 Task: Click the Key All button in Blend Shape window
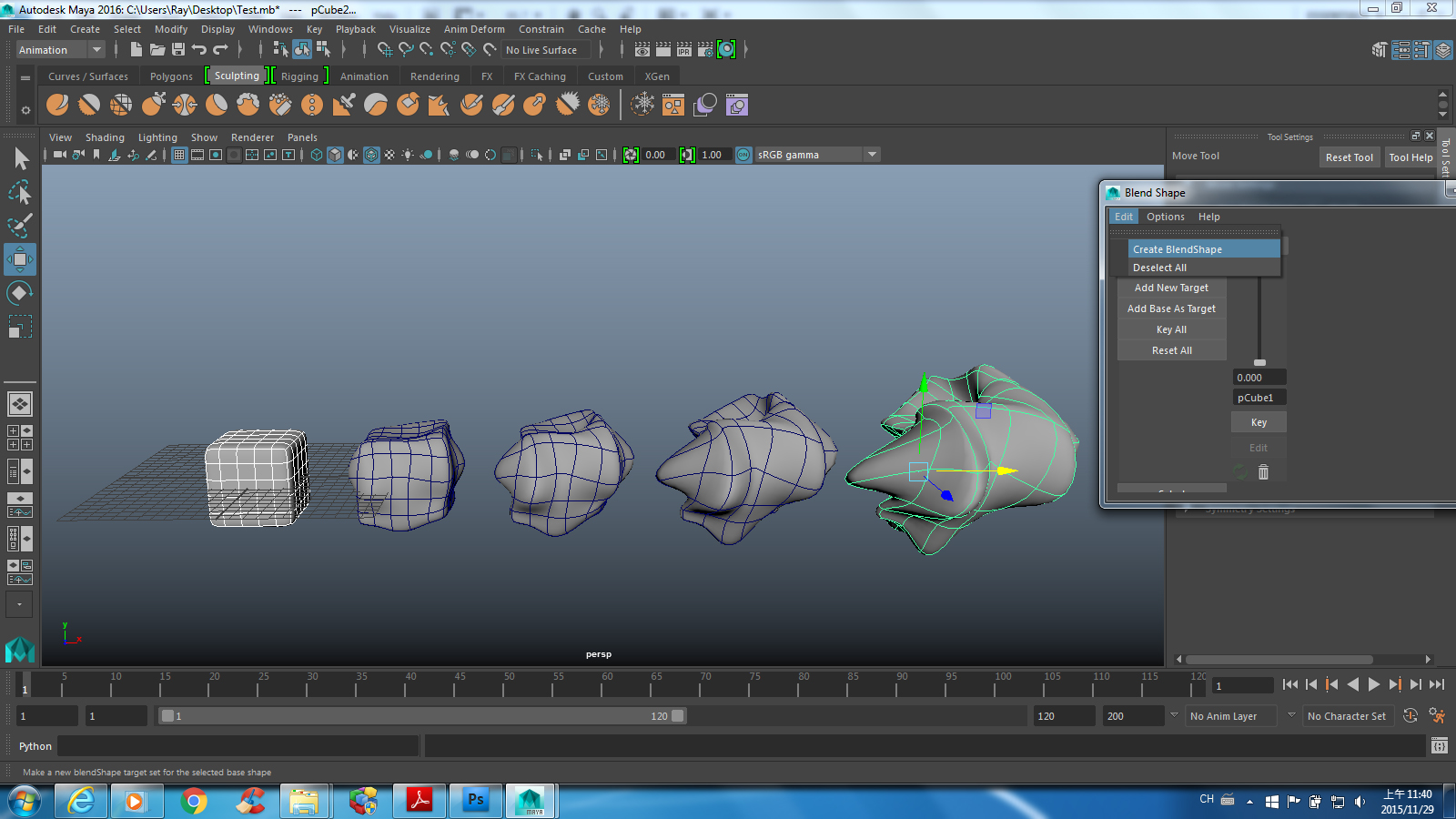click(1171, 329)
